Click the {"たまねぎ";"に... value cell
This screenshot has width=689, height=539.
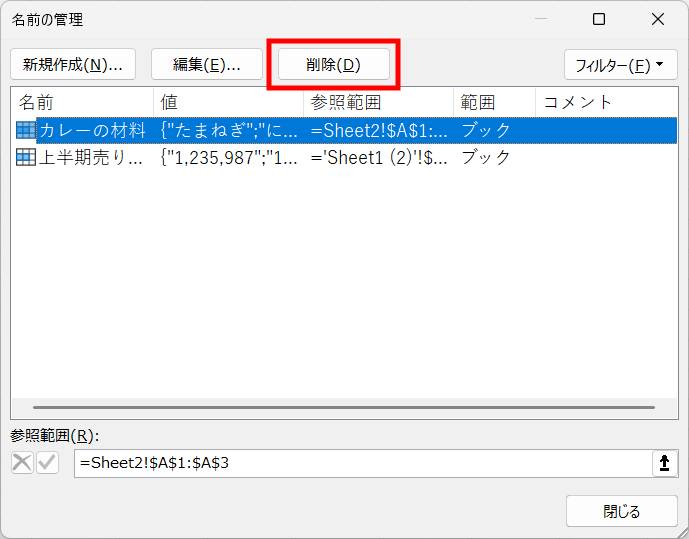pos(228,130)
